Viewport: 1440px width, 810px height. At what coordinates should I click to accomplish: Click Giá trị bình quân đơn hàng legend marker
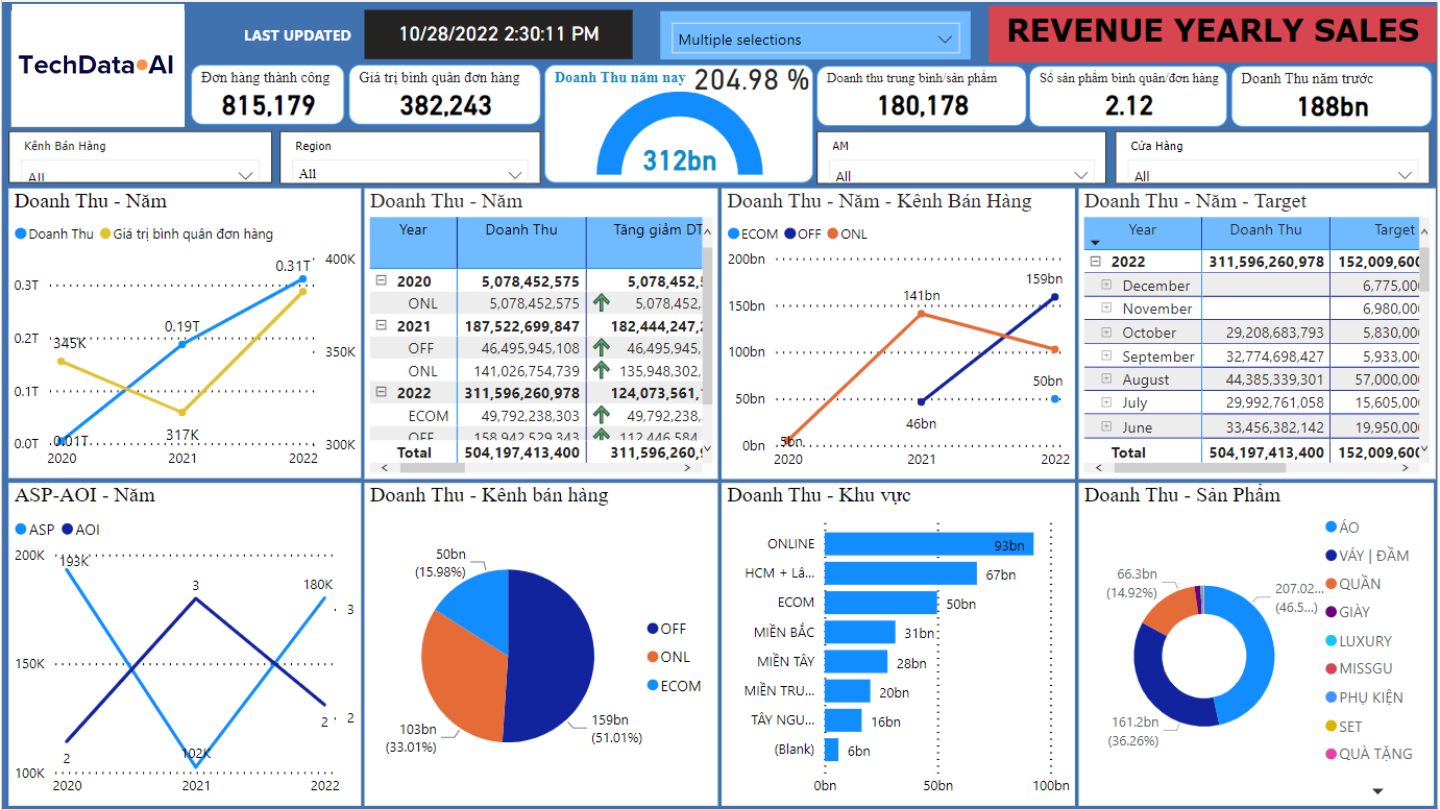[105, 234]
